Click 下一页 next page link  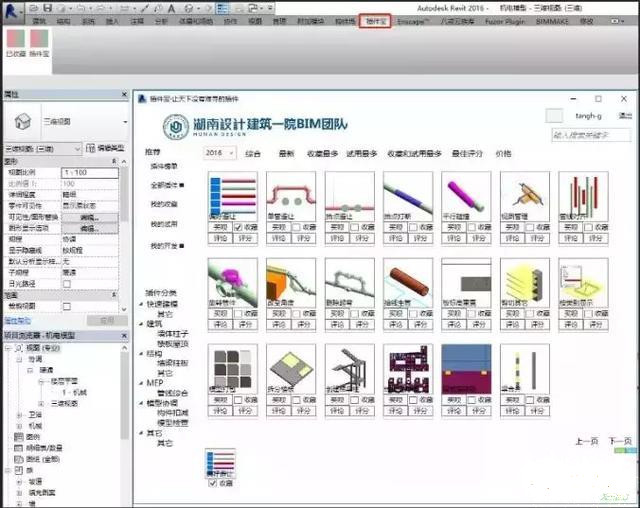(620, 441)
